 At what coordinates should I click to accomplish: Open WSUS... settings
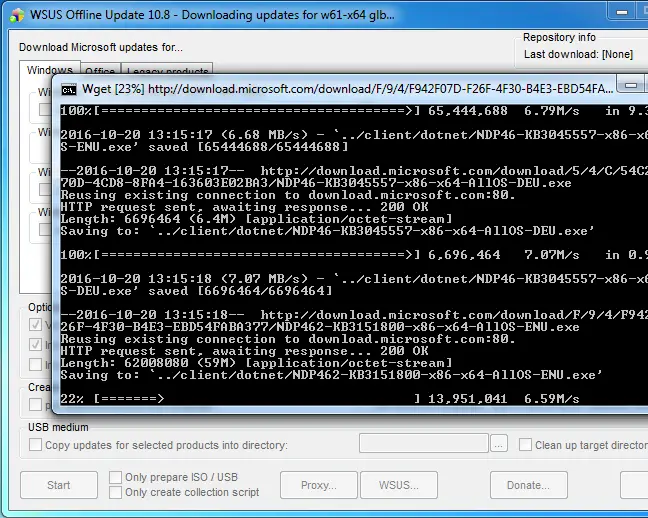pos(399,485)
